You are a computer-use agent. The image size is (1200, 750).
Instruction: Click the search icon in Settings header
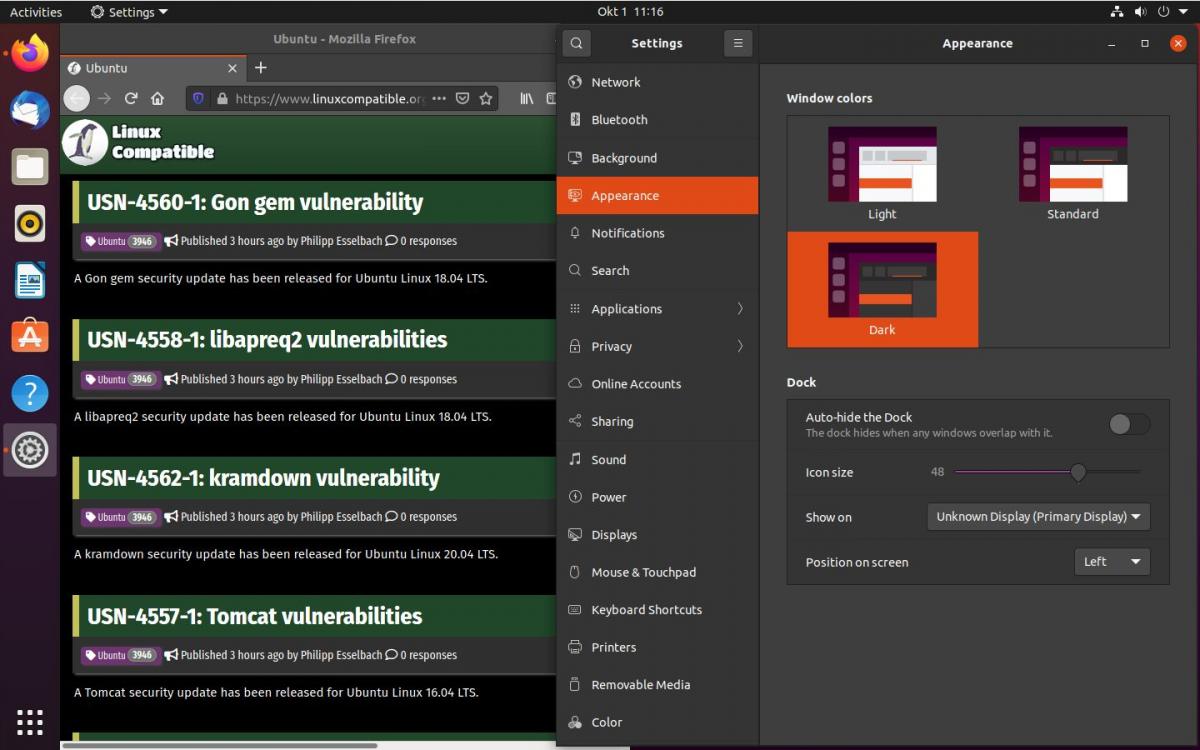(x=576, y=43)
